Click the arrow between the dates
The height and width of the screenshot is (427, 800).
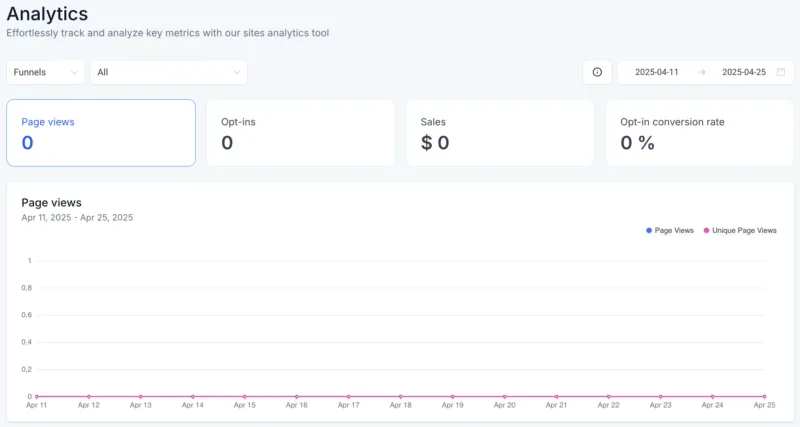tap(701, 72)
